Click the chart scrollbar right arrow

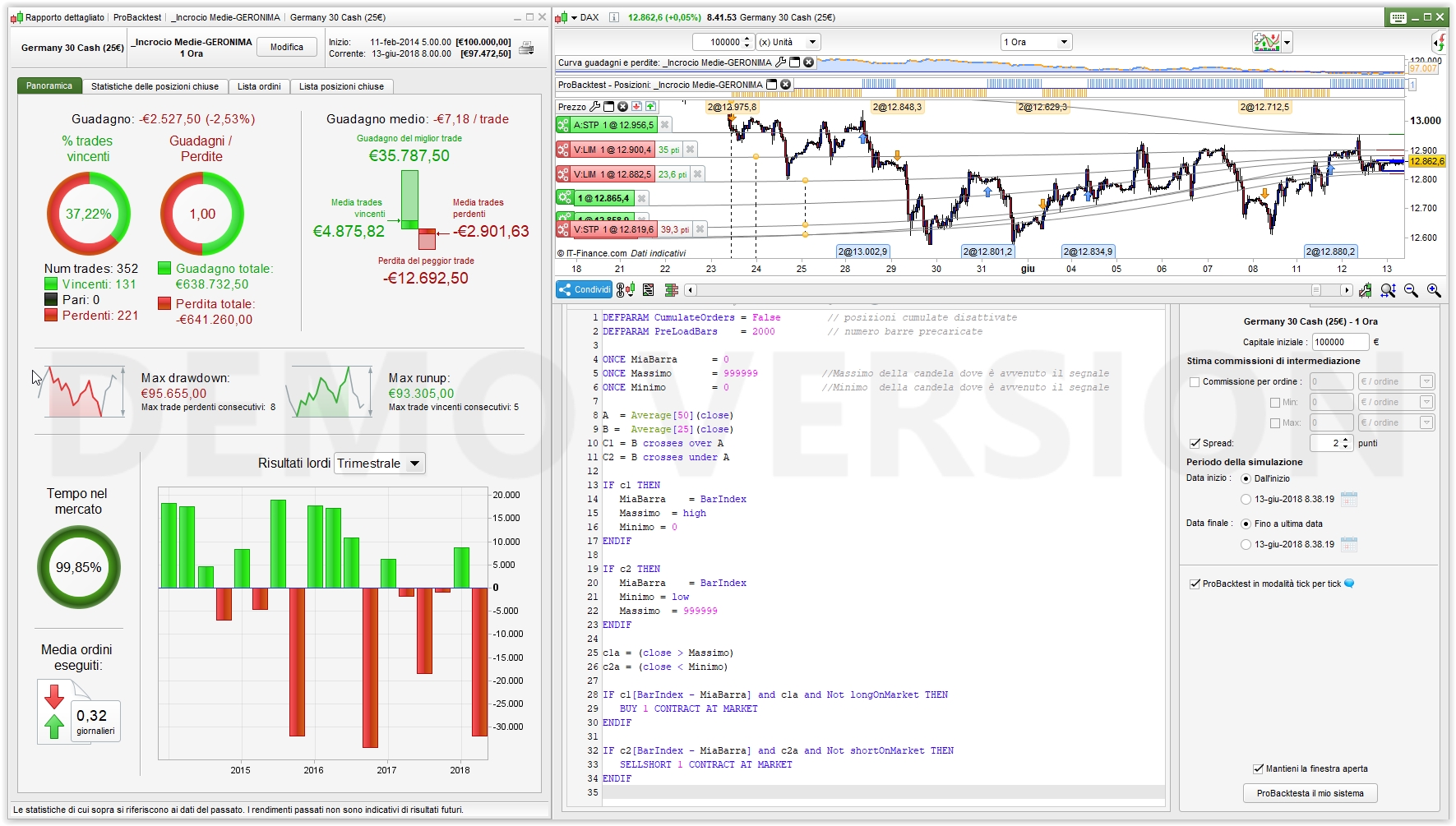click(1347, 290)
